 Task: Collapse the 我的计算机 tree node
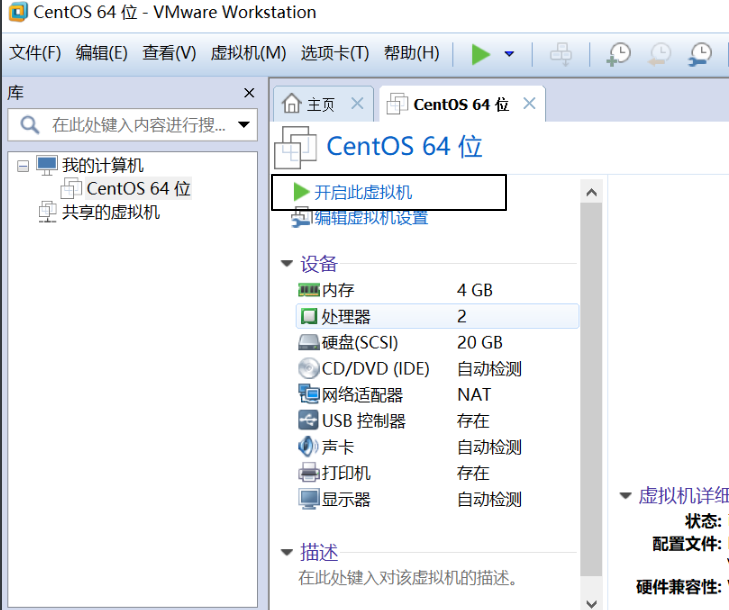(x=23, y=165)
